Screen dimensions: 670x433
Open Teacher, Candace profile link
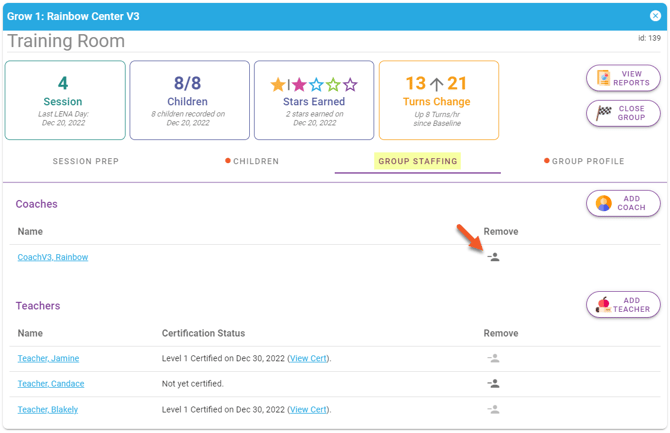[x=51, y=384]
